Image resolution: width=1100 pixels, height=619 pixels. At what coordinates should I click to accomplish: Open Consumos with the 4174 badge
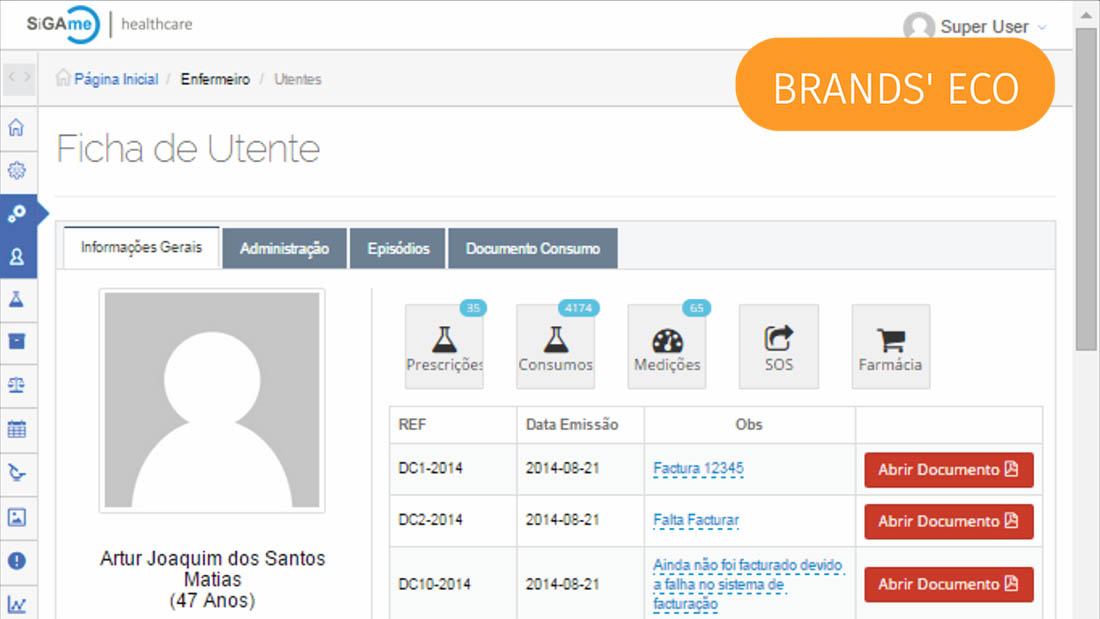click(555, 346)
